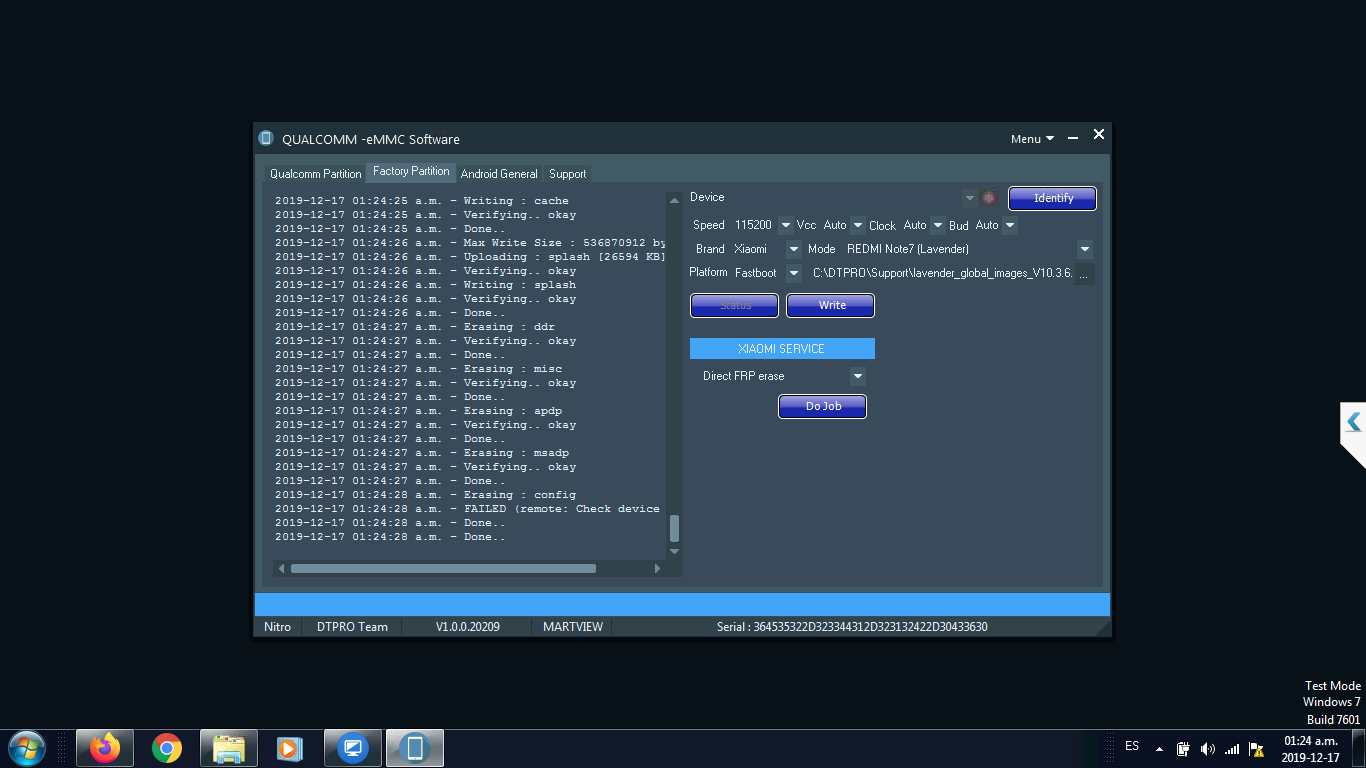
Task: Launch Google Chrome from the taskbar
Action: [x=167, y=748]
